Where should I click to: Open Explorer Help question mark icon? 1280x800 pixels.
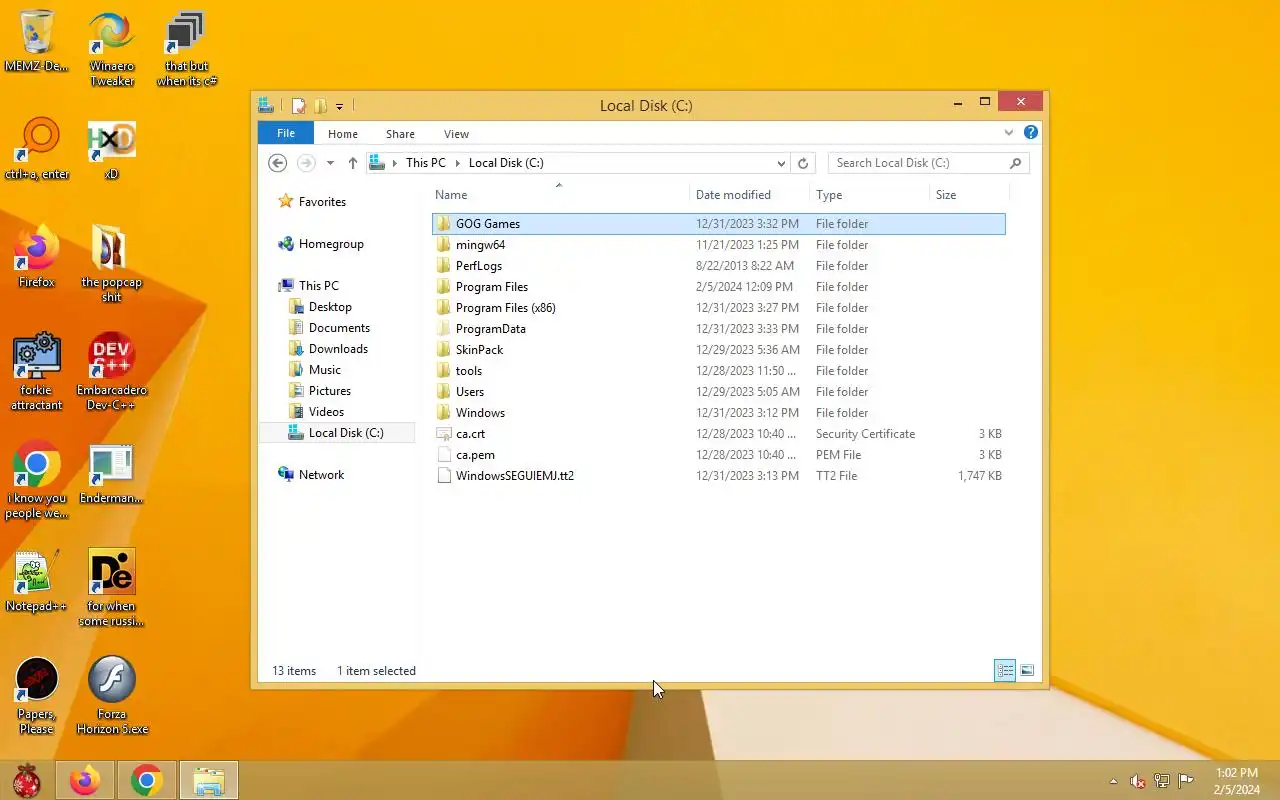coord(1031,132)
